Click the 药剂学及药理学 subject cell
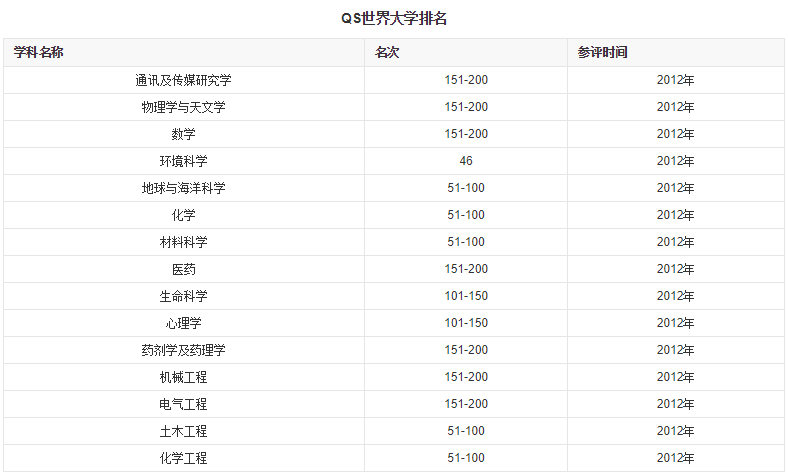This screenshot has height=476, width=788. 183,350
